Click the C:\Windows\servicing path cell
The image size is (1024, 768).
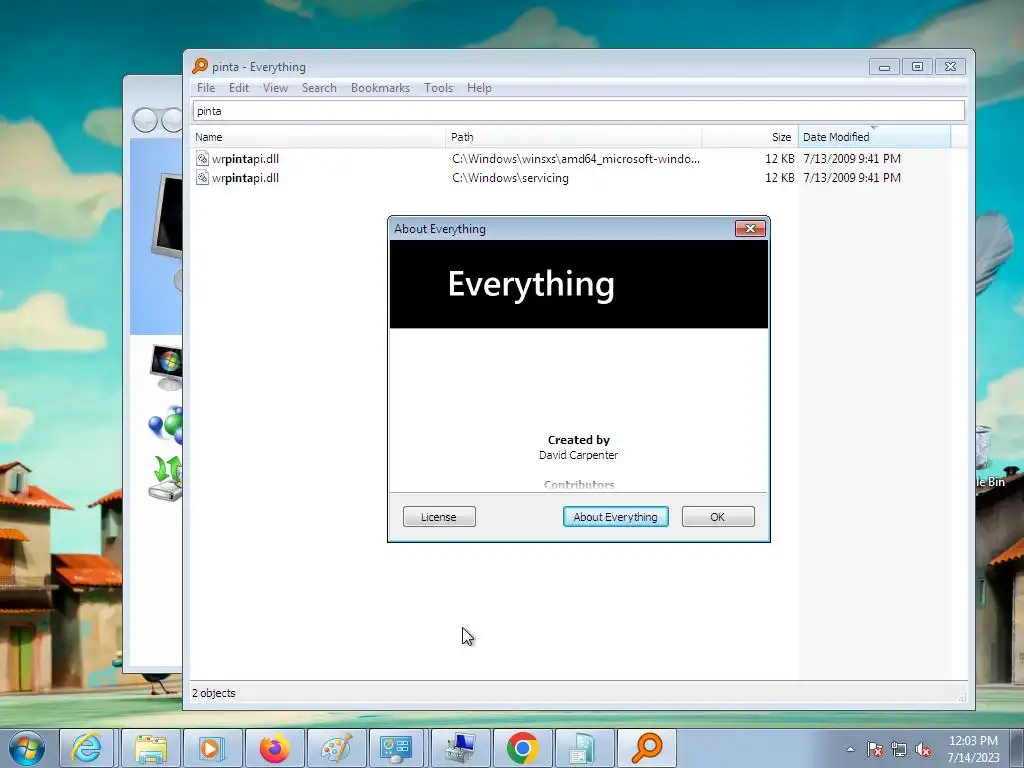pyautogui.click(x=510, y=178)
